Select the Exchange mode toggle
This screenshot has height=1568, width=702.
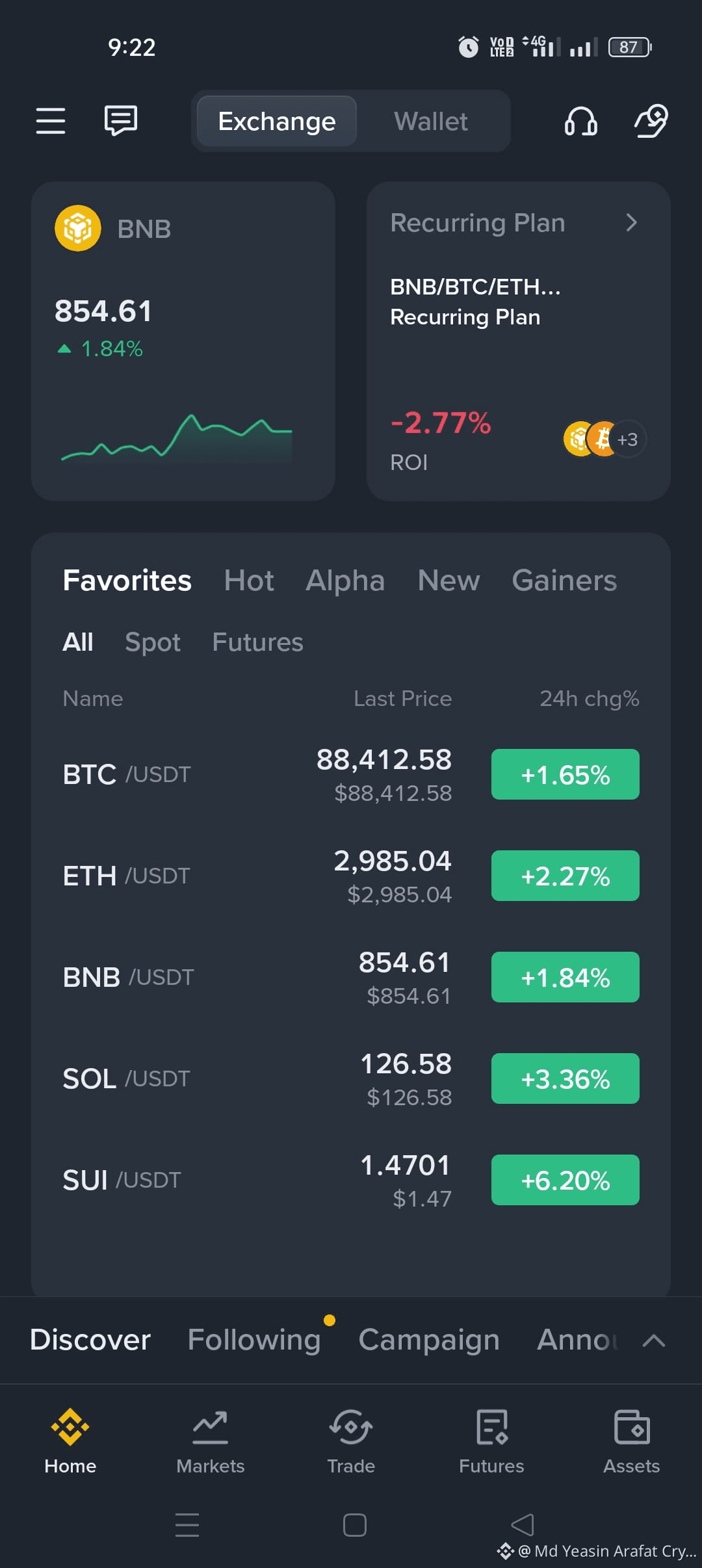coord(277,122)
